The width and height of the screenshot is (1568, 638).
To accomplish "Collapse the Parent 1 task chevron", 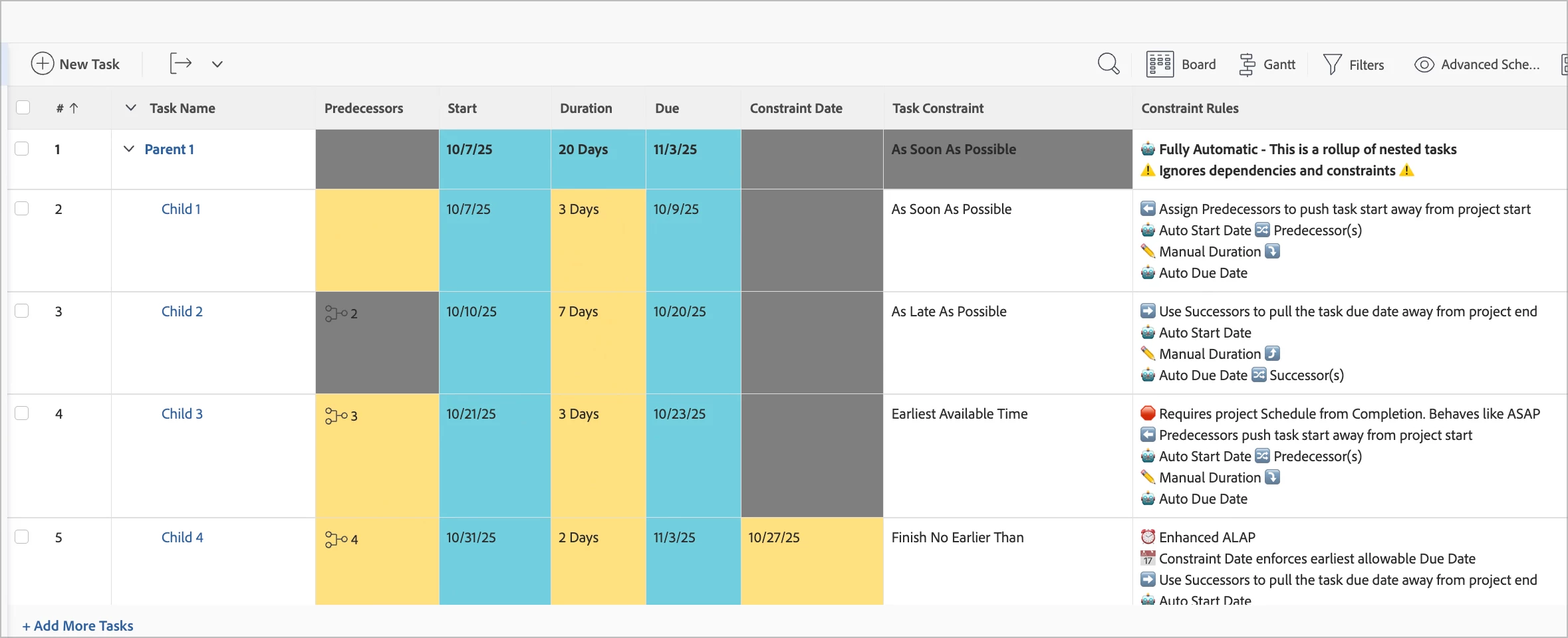I will 129,149.
